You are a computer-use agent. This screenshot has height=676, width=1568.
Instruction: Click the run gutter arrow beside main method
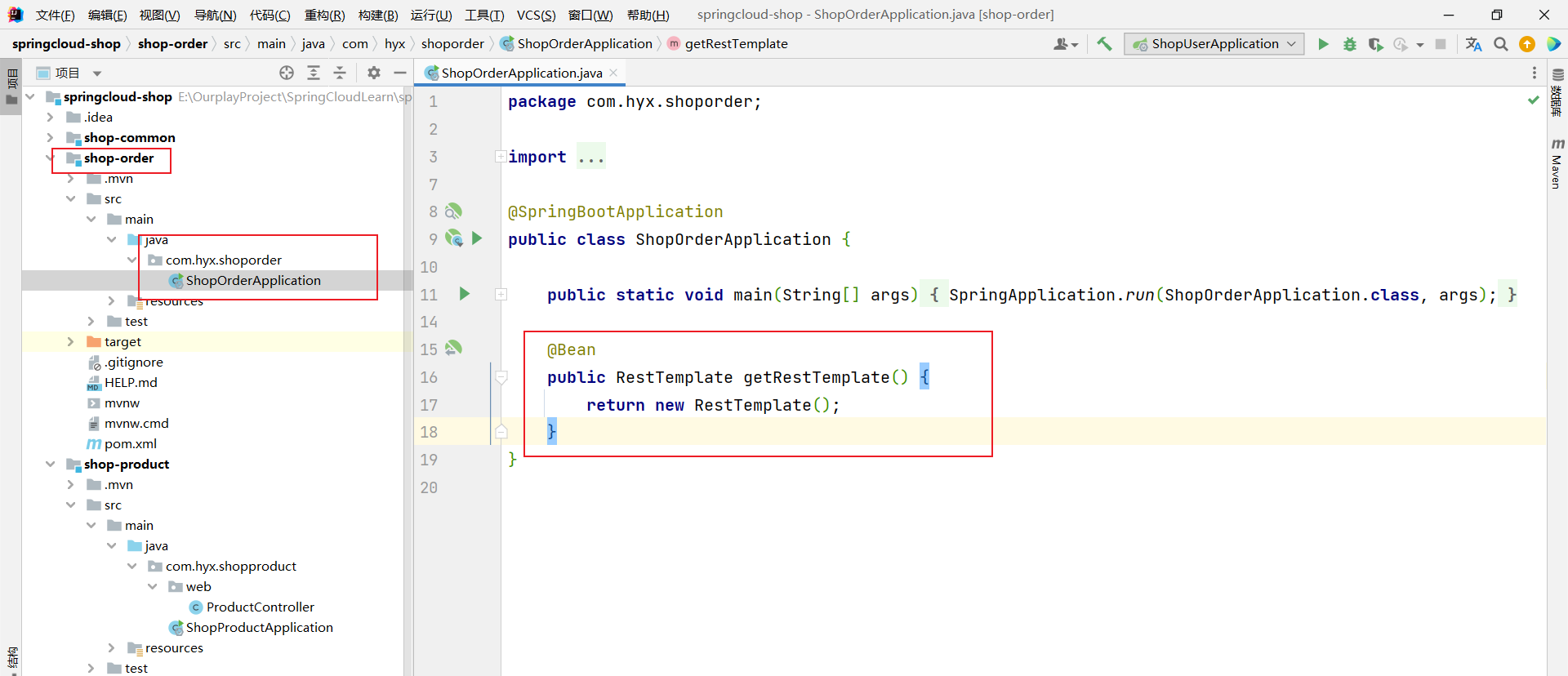(465, 294)
